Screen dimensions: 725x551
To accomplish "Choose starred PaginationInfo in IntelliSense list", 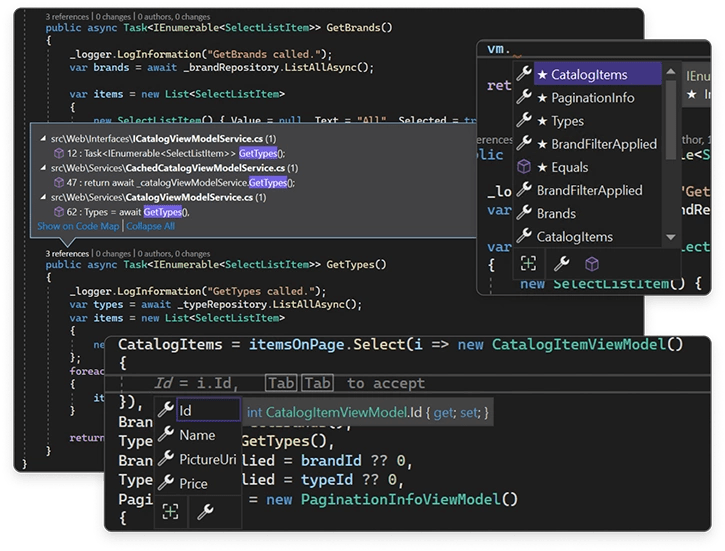I will point(586,98).
